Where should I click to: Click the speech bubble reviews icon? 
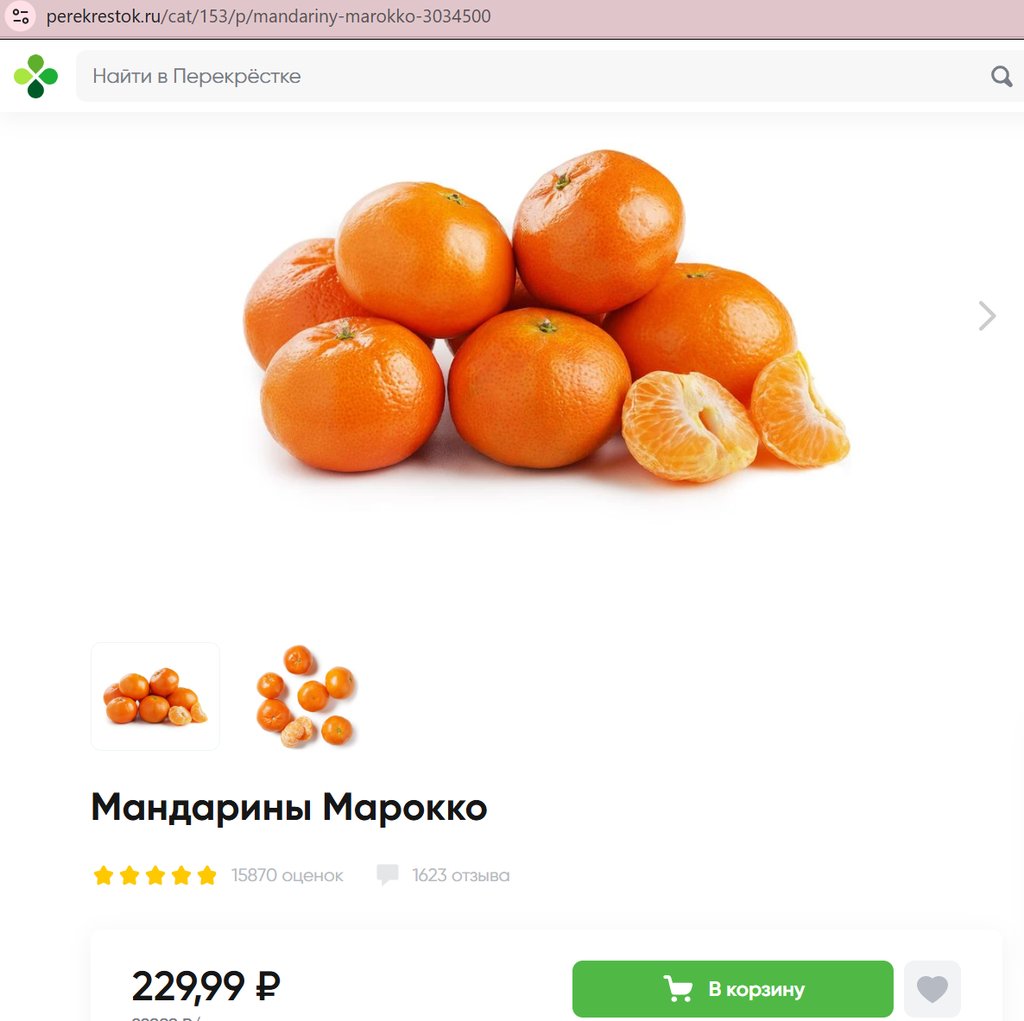pyautogui.click(x=387, y=874)
